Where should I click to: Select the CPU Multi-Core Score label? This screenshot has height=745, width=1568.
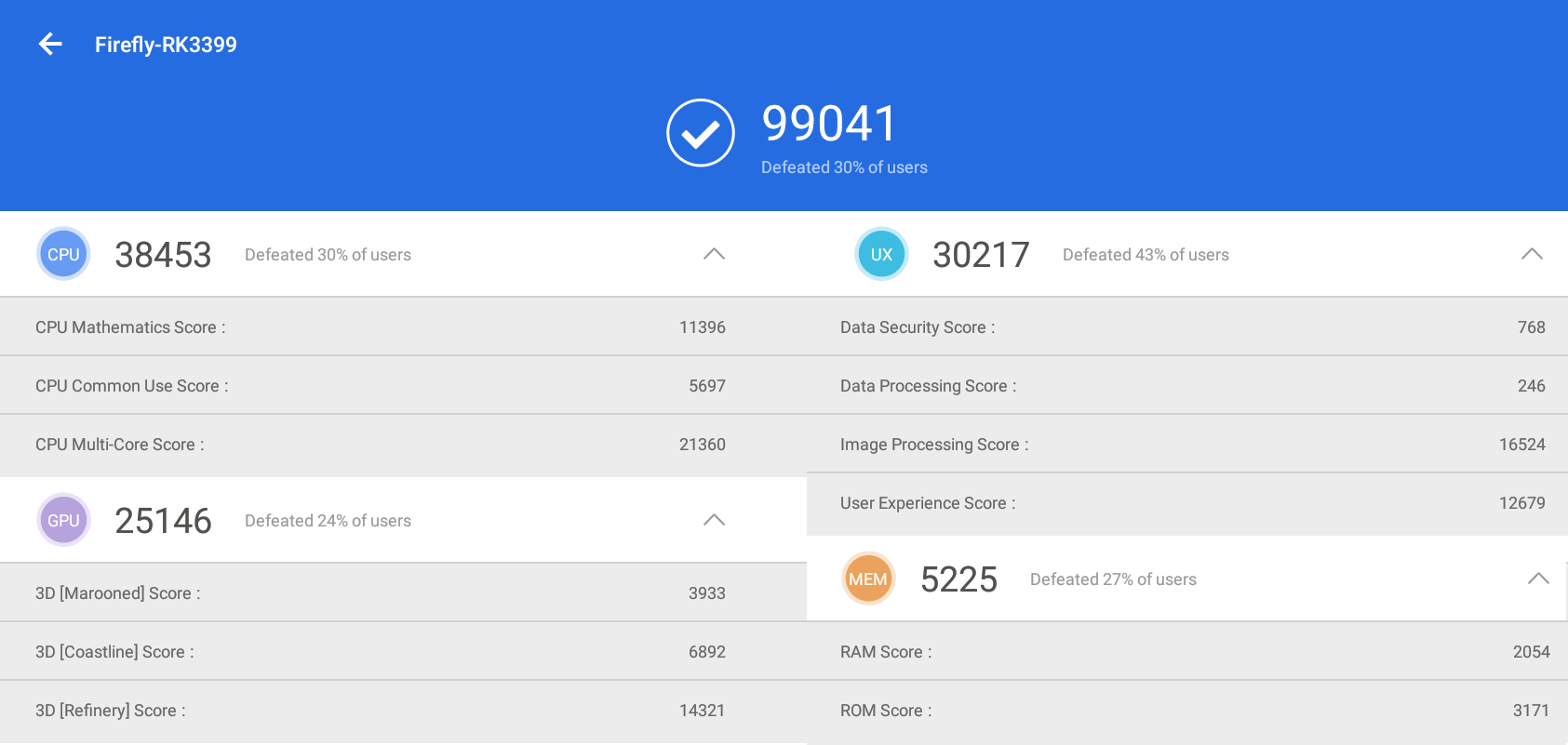pos(119,445)
